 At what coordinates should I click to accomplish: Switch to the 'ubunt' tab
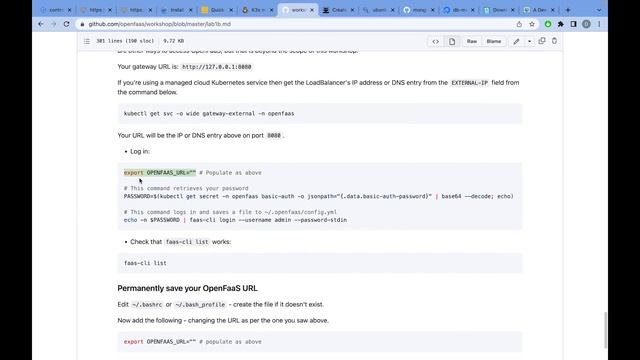pyautogui.click(x=378, y=10)
